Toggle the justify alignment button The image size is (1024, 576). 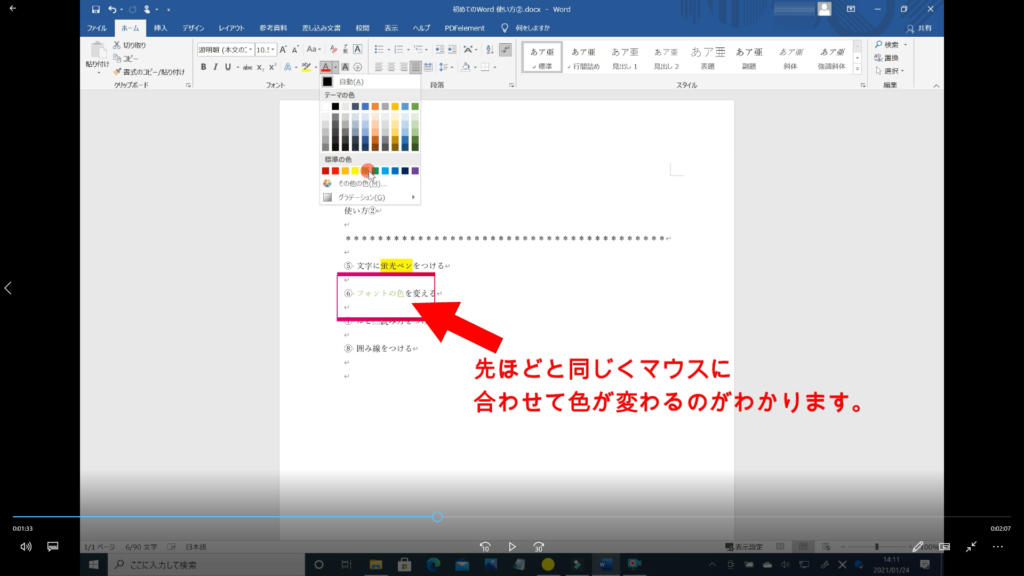pyautogui.click(x=415, y=67)
